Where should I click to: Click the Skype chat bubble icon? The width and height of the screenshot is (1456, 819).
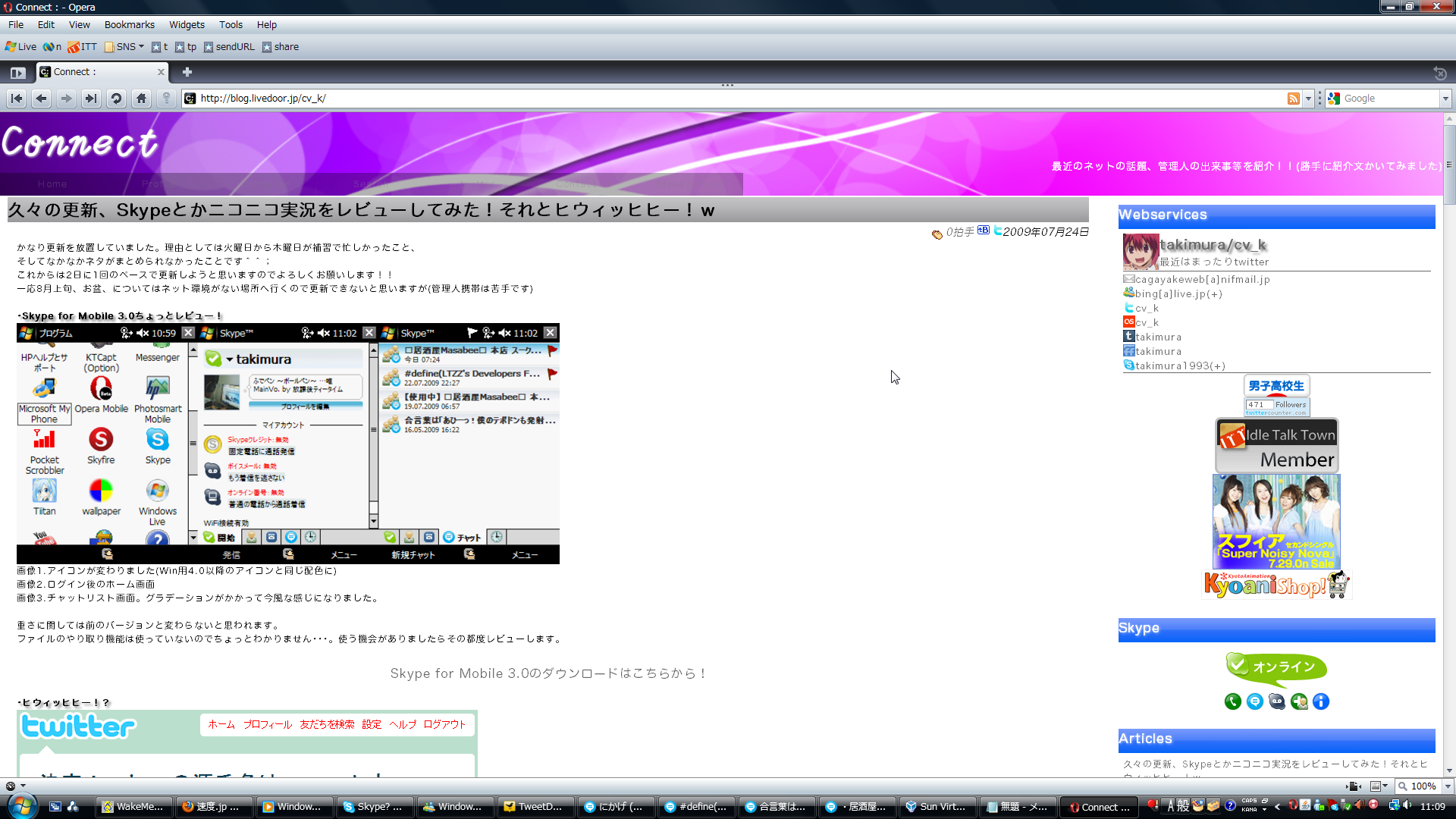[1255, 701]
